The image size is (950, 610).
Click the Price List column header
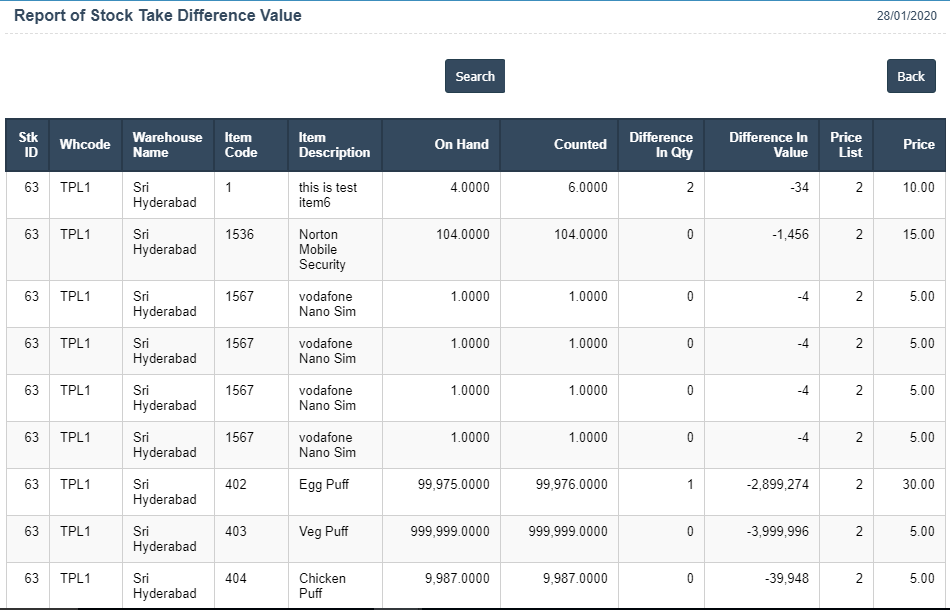pos(845,145)
